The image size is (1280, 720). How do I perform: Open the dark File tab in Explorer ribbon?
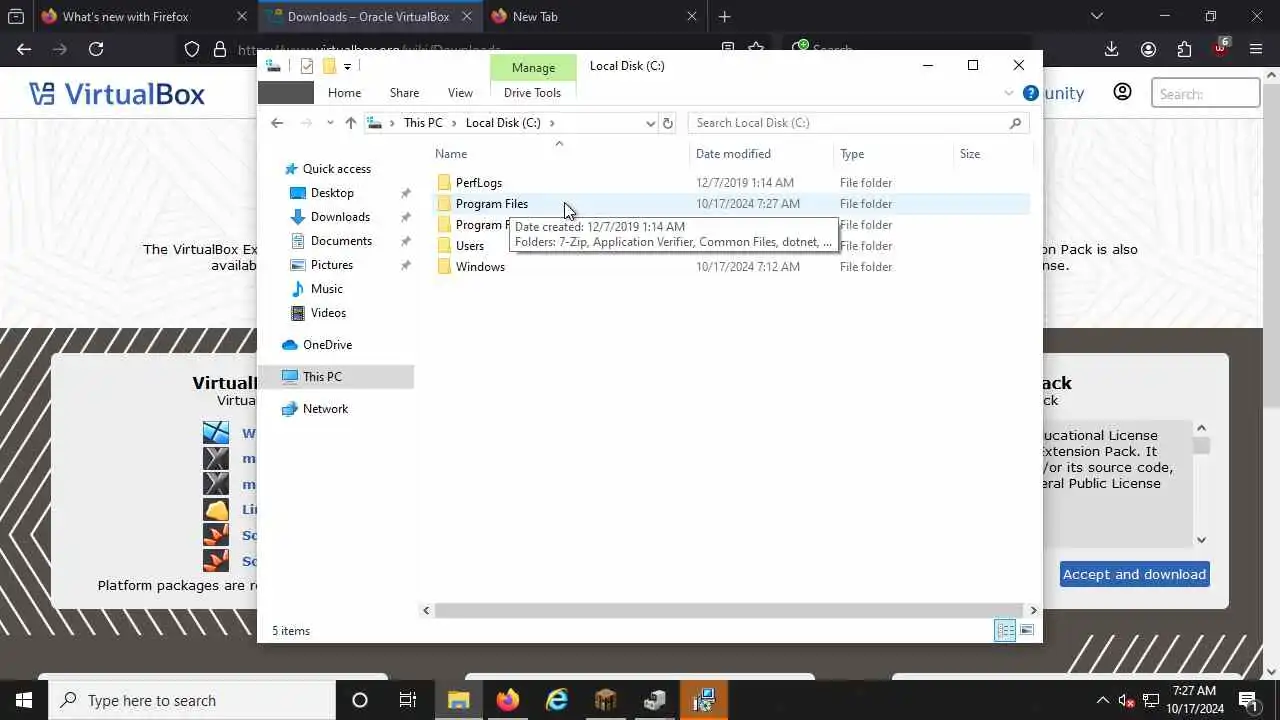(286, 93)
